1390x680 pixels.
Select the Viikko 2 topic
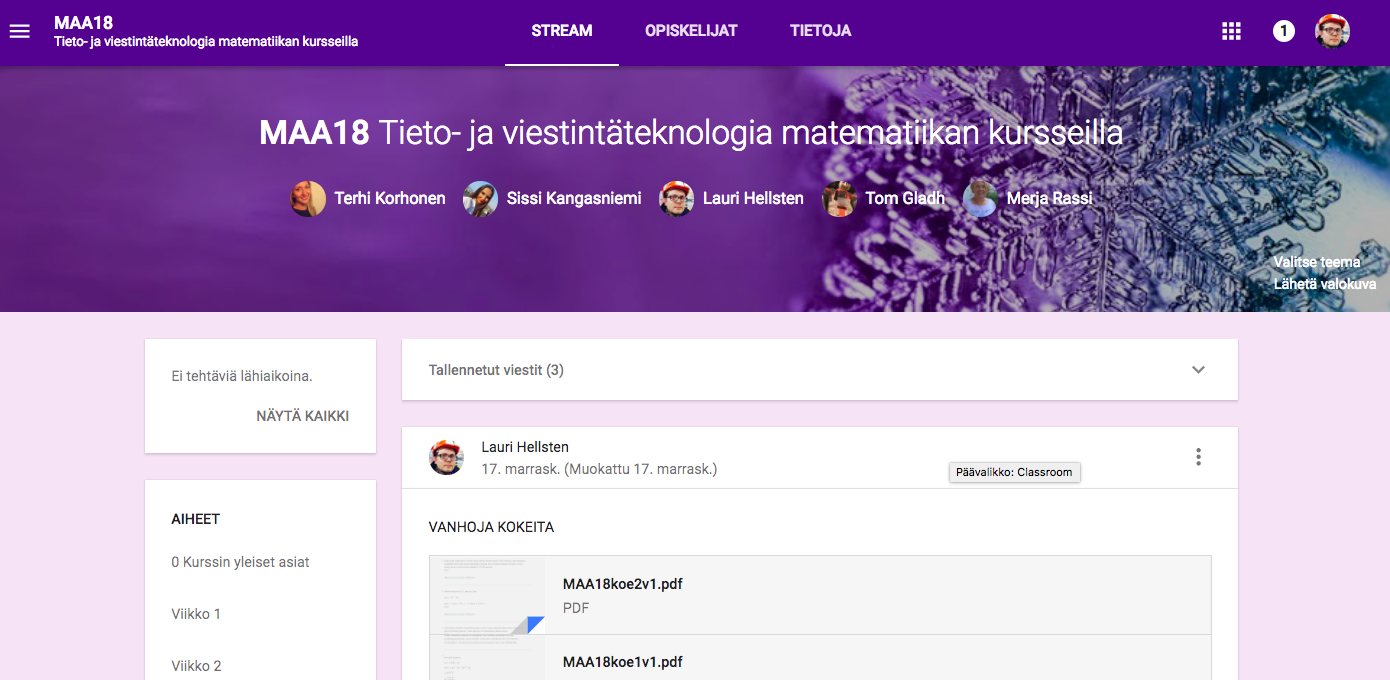[x=196, y=666]
